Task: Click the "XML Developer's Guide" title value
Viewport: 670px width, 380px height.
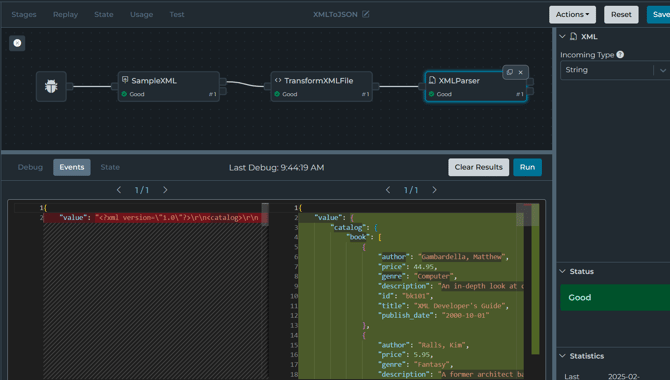Action: (460, 306)
